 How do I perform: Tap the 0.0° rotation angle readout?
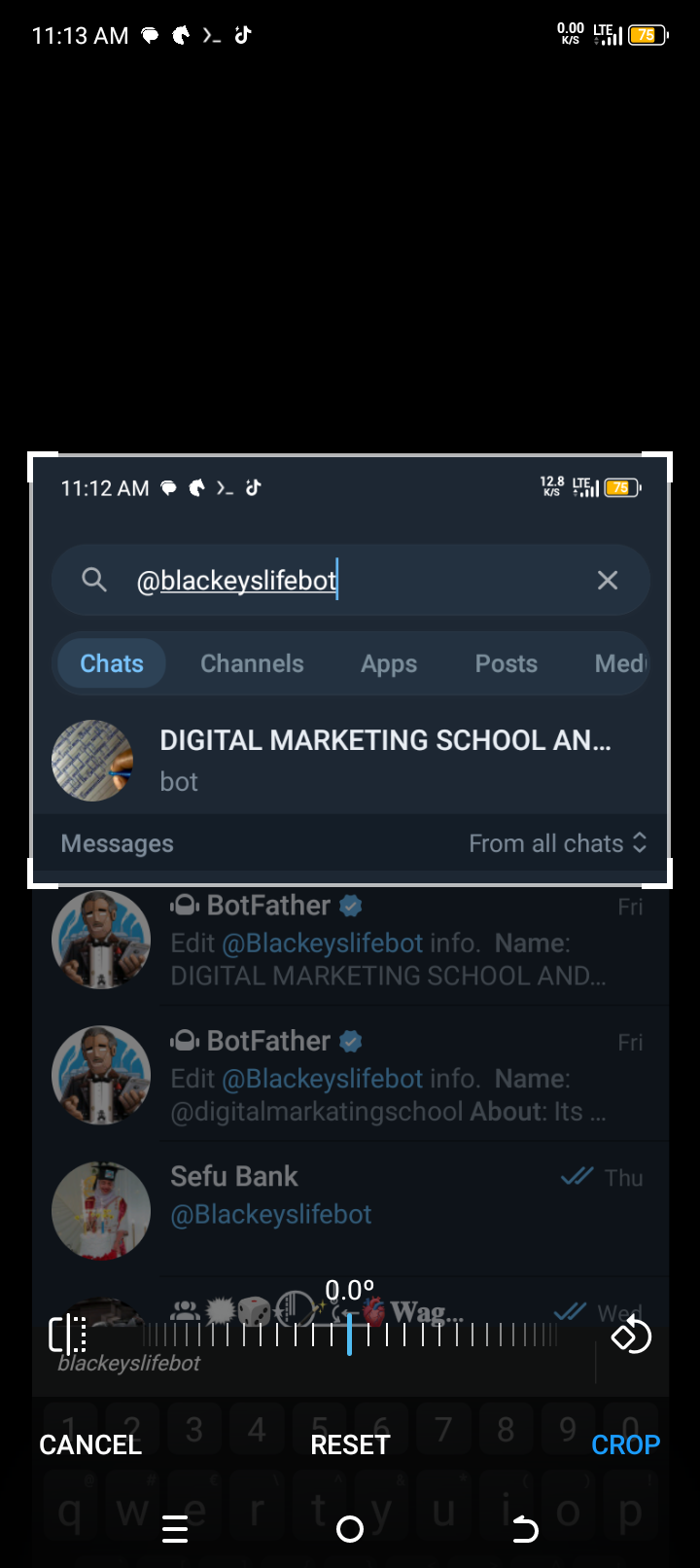[x=350, y=1291]
